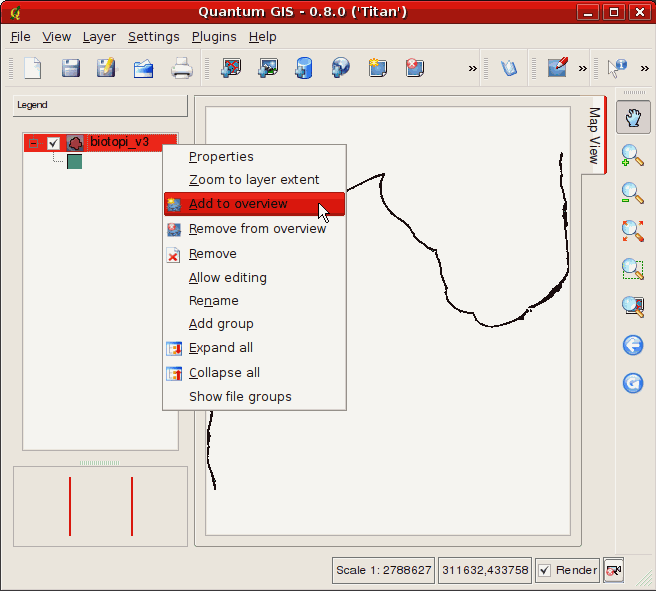The width and height of the screenshot is (656, 591).
Task: Click the green biotopi_v3 fill color swatch
Action: point(74,161)
